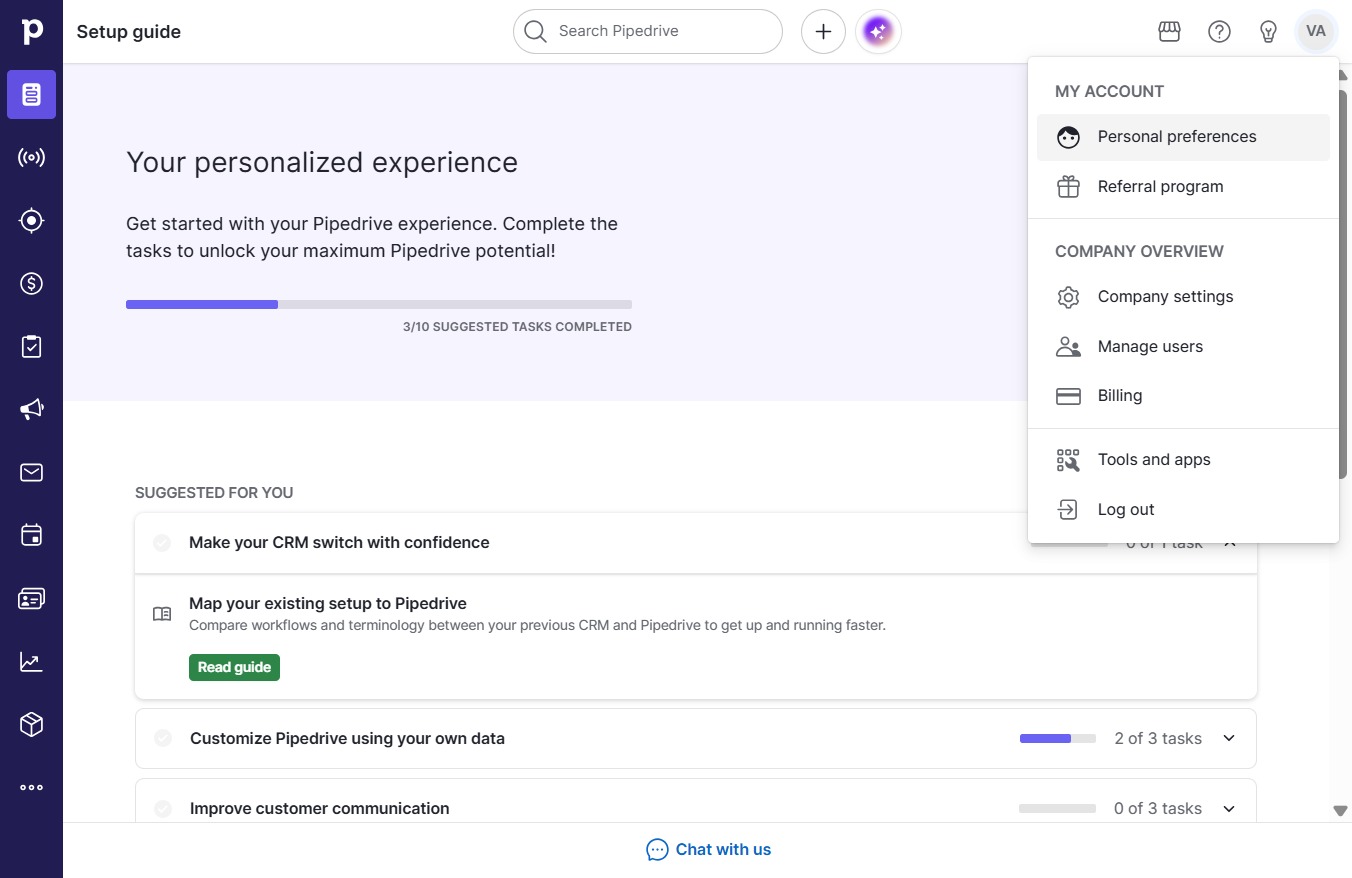The image size is (1352, 878).
Task: Click the VA account avatar
Action: [x=1316, y=31]
